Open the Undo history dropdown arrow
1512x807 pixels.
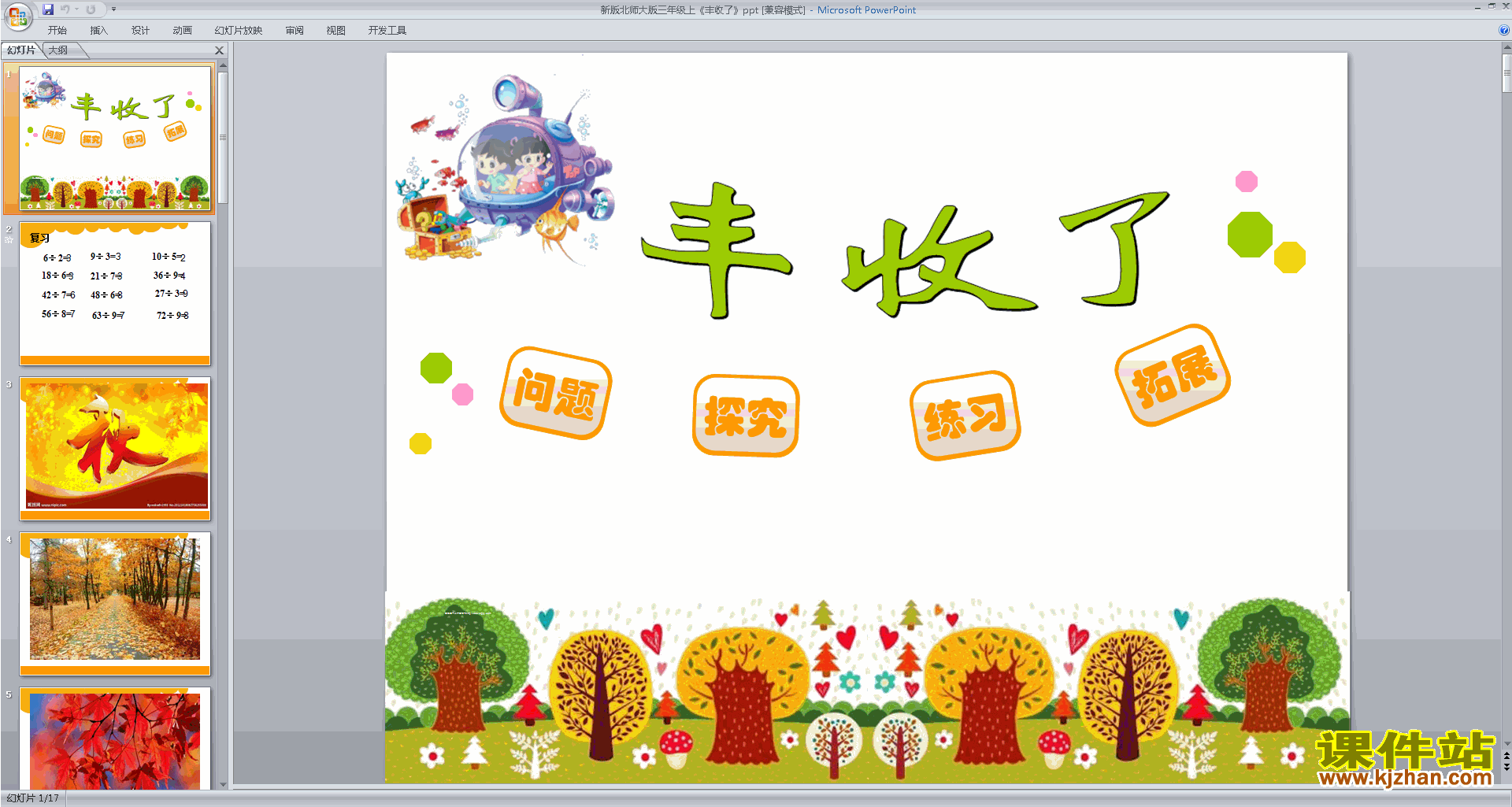(x=77, y=9)
